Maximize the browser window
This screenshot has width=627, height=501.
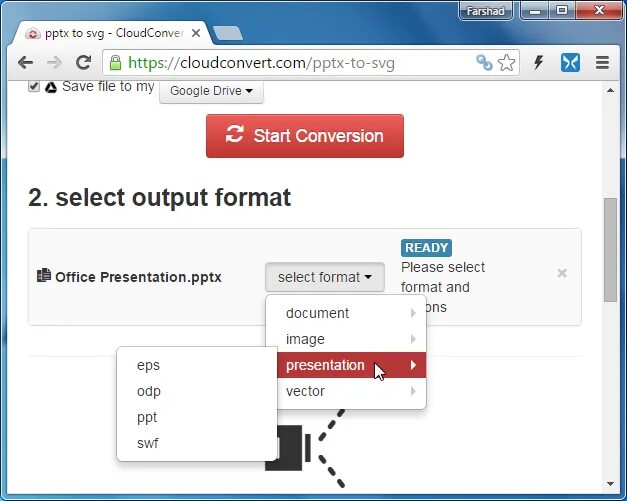point(562,10)
